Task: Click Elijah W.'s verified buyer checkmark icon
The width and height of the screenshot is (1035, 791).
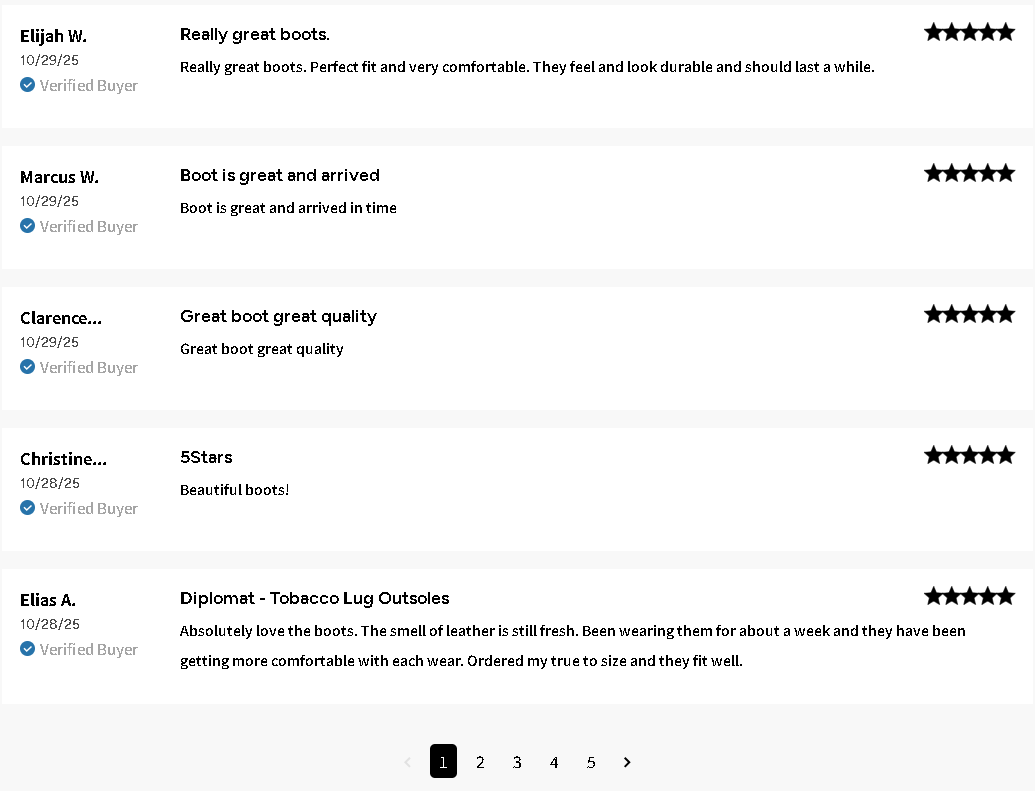Action: pos(28,85)
